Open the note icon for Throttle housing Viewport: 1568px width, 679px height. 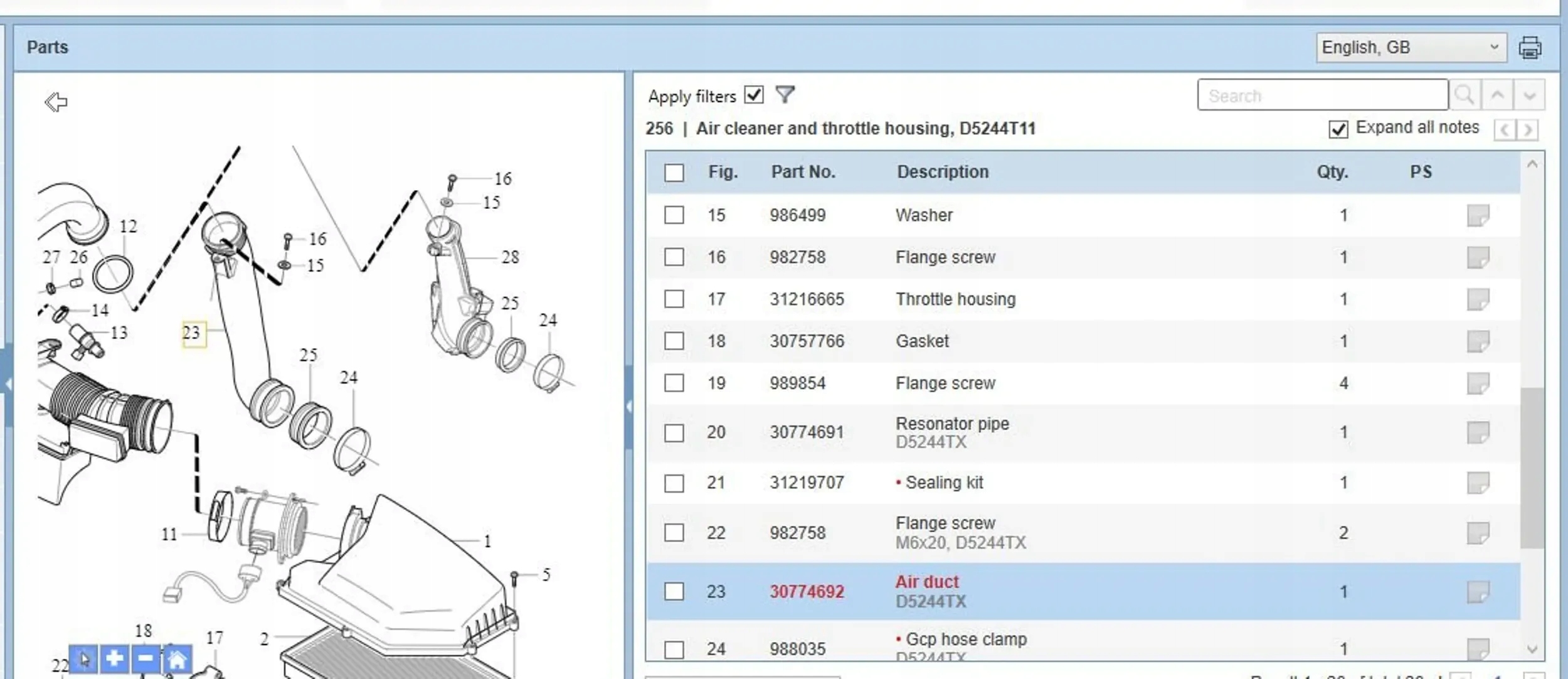pyautogui.click(x=1478, y=299)
